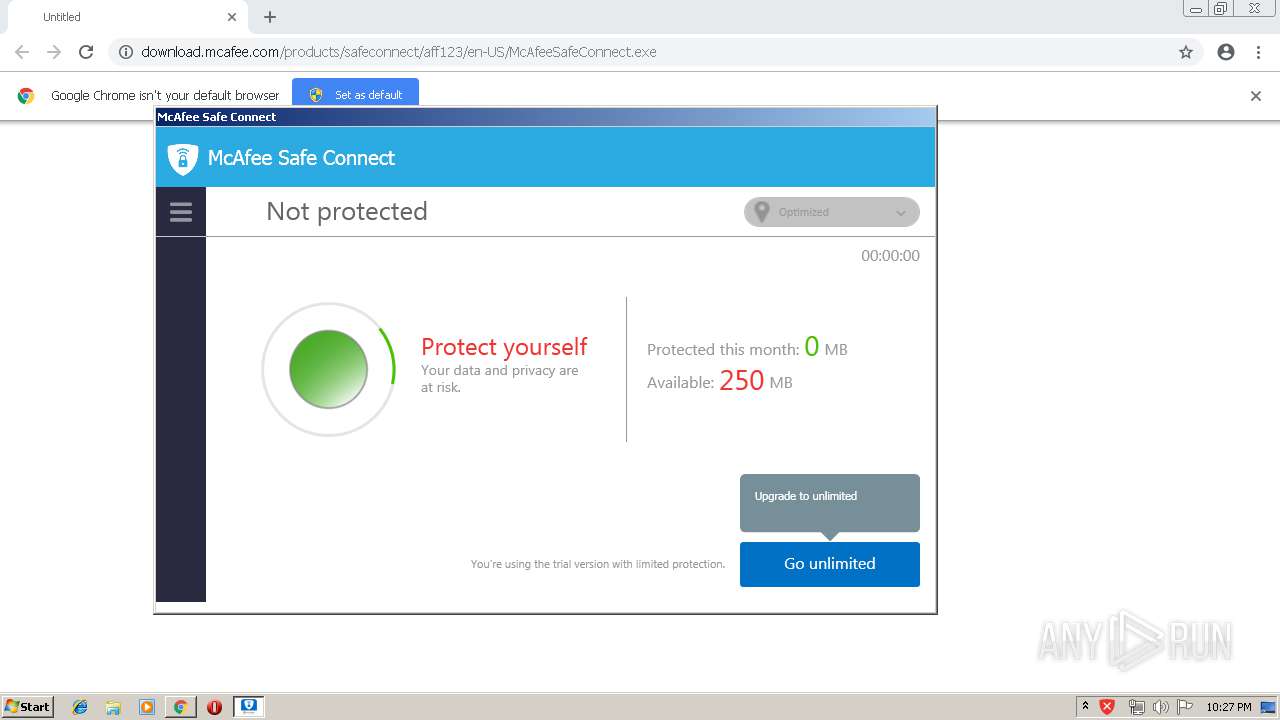The image size is (1280, 720).
Task: Open the Chrome three-dot menu
Action: [x=1258, y=52]
